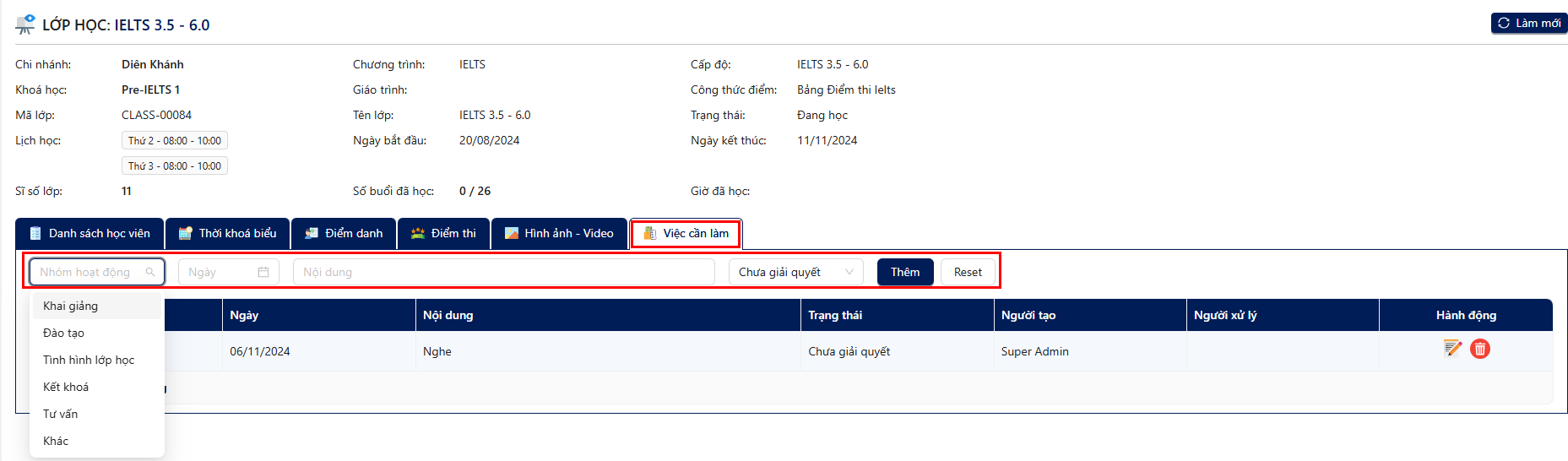Click the Nội dung input field
The image size is (1568, 461).
[x=504, y=272]
